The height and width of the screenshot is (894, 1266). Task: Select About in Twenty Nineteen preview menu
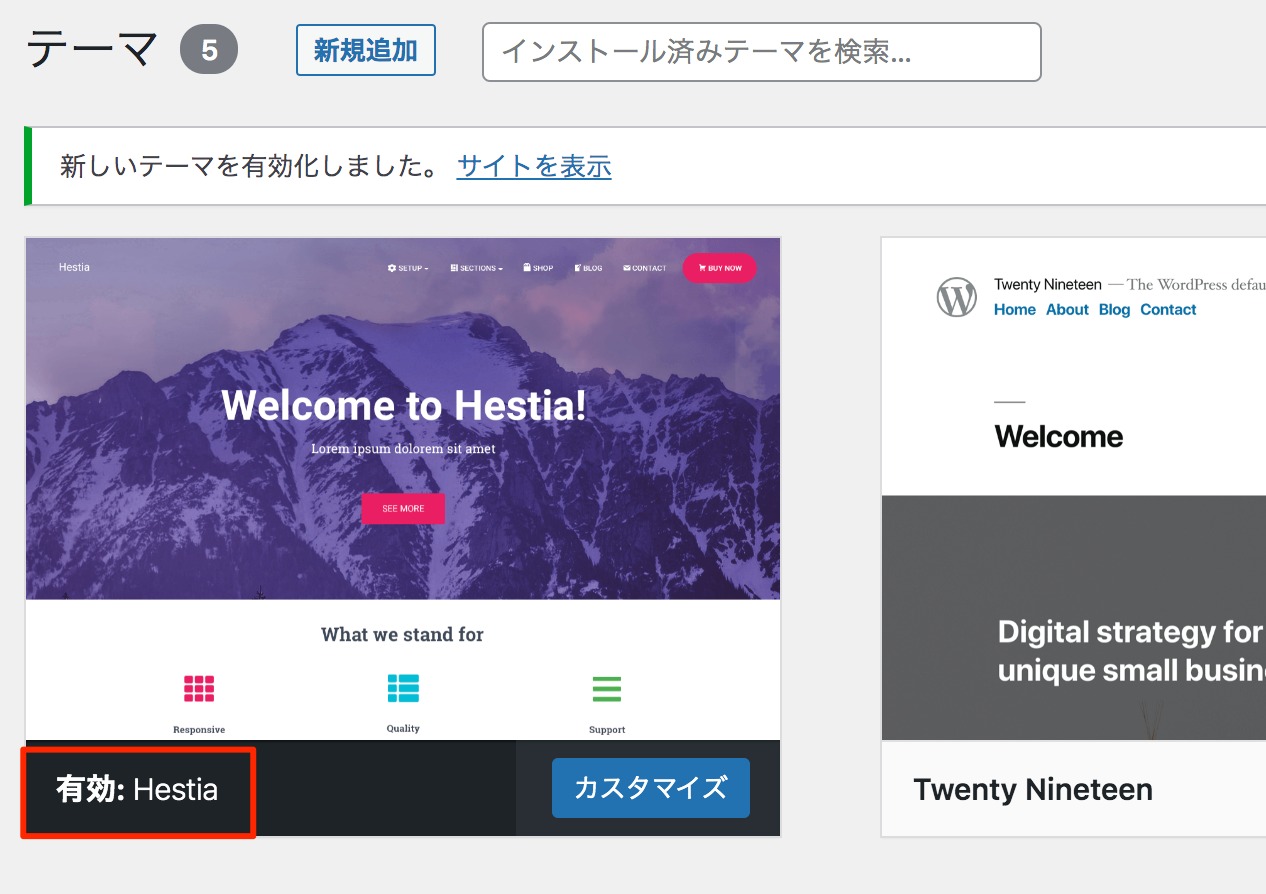point(1067,310)
